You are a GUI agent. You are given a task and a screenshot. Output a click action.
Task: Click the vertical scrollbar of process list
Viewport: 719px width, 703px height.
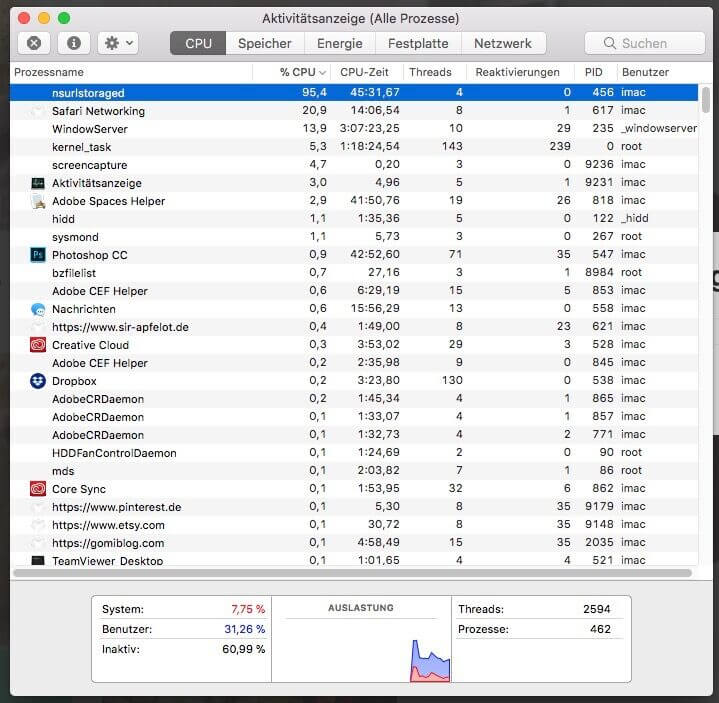[x=706, y=100]
